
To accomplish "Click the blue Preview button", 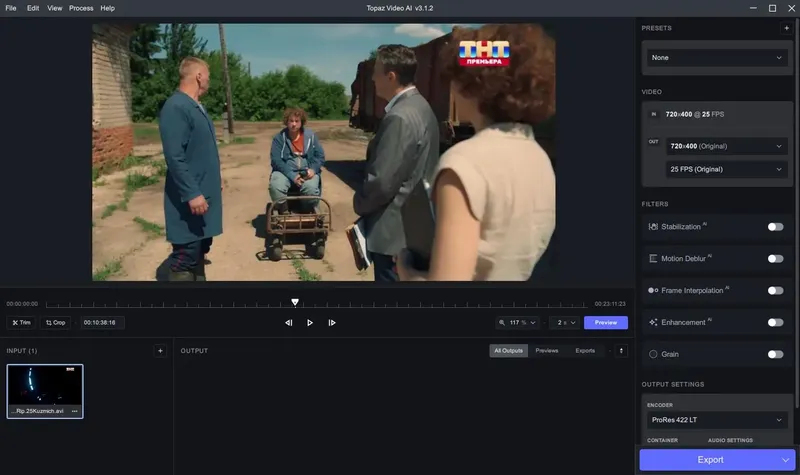I will tap(606, 322).
